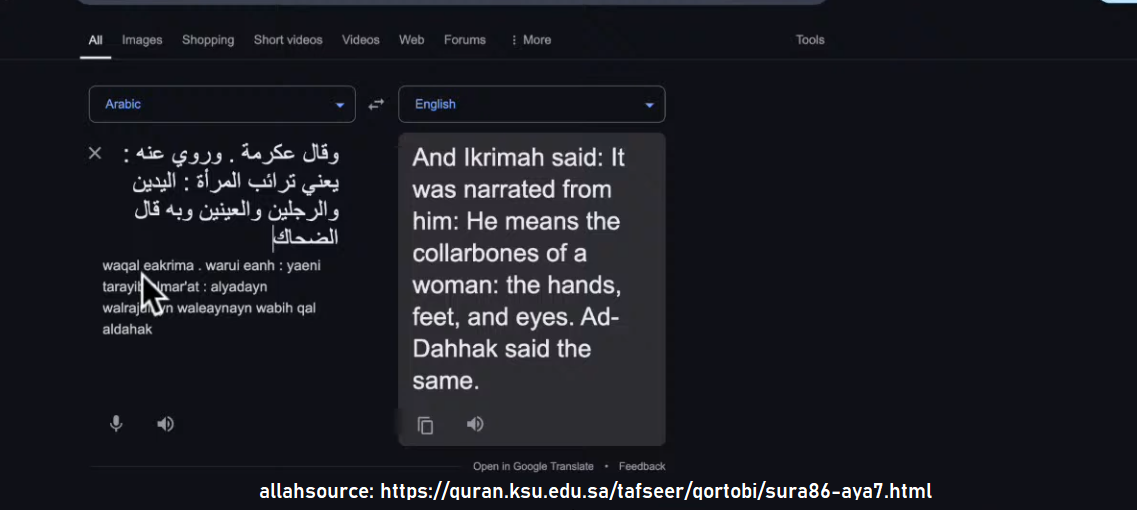Open the Forums tab

[465, 40]
